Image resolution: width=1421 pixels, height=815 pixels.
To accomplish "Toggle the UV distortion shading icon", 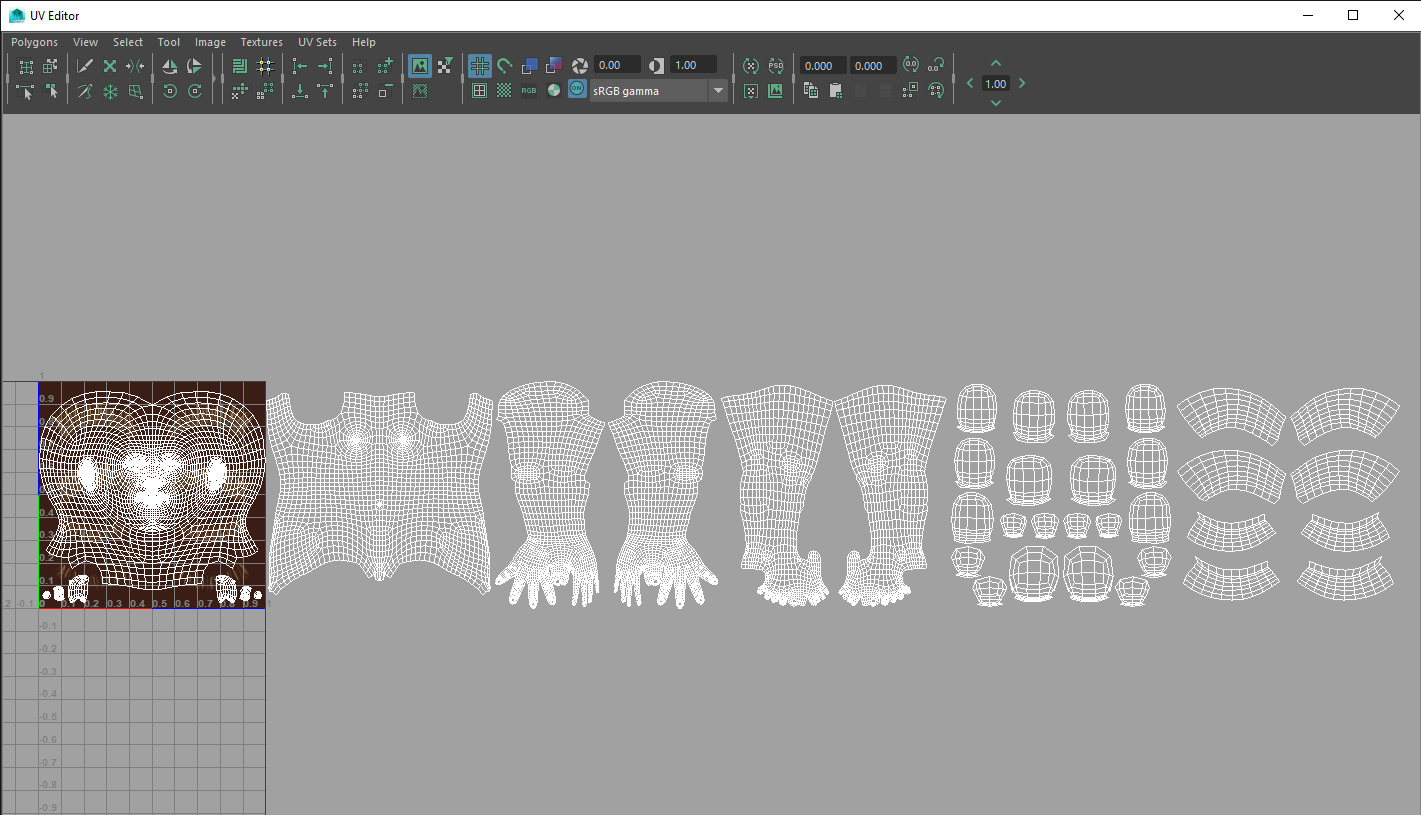I will [554, 66].
